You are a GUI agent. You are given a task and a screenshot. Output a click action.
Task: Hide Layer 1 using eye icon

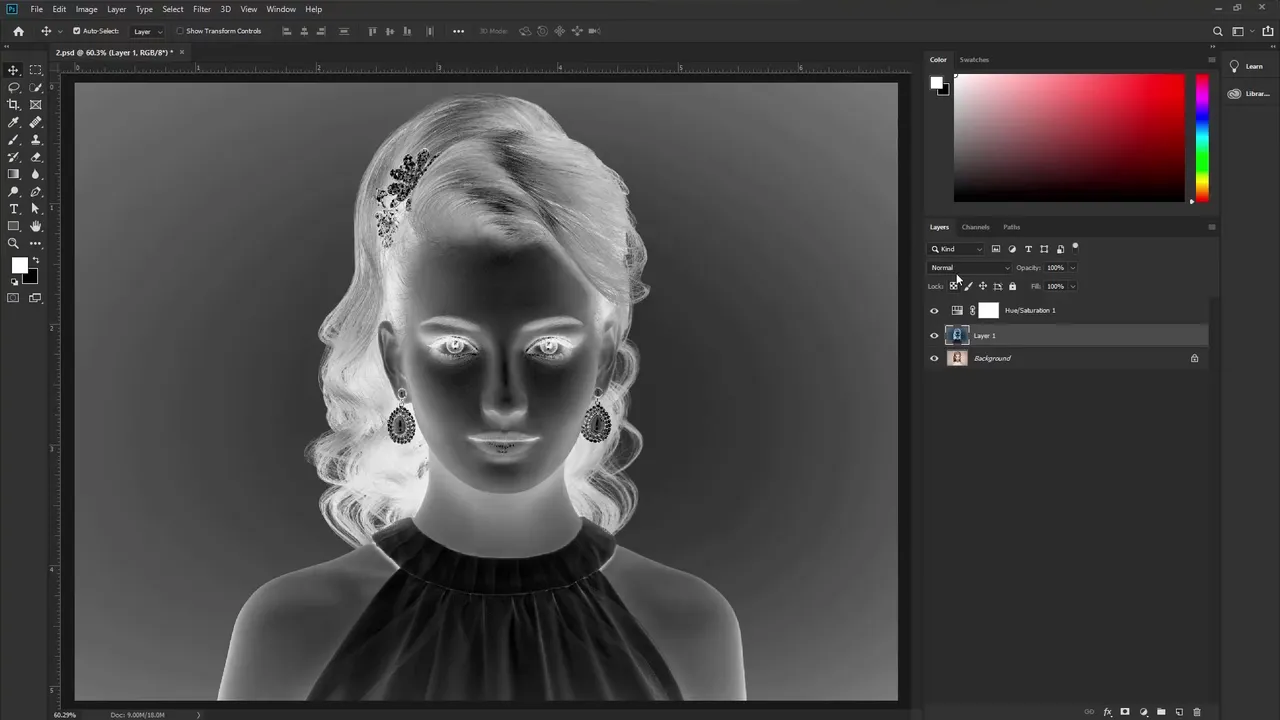935,336
